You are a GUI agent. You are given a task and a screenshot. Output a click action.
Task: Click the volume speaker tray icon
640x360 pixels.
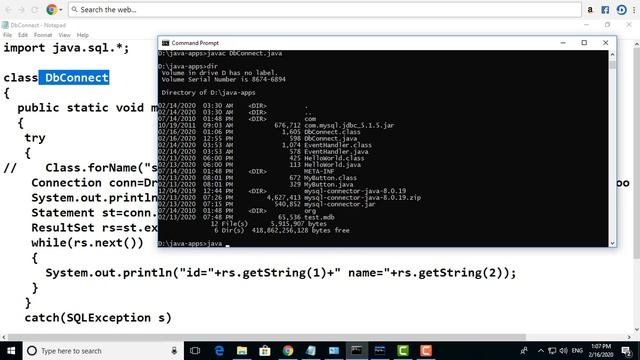coord(564,351)
